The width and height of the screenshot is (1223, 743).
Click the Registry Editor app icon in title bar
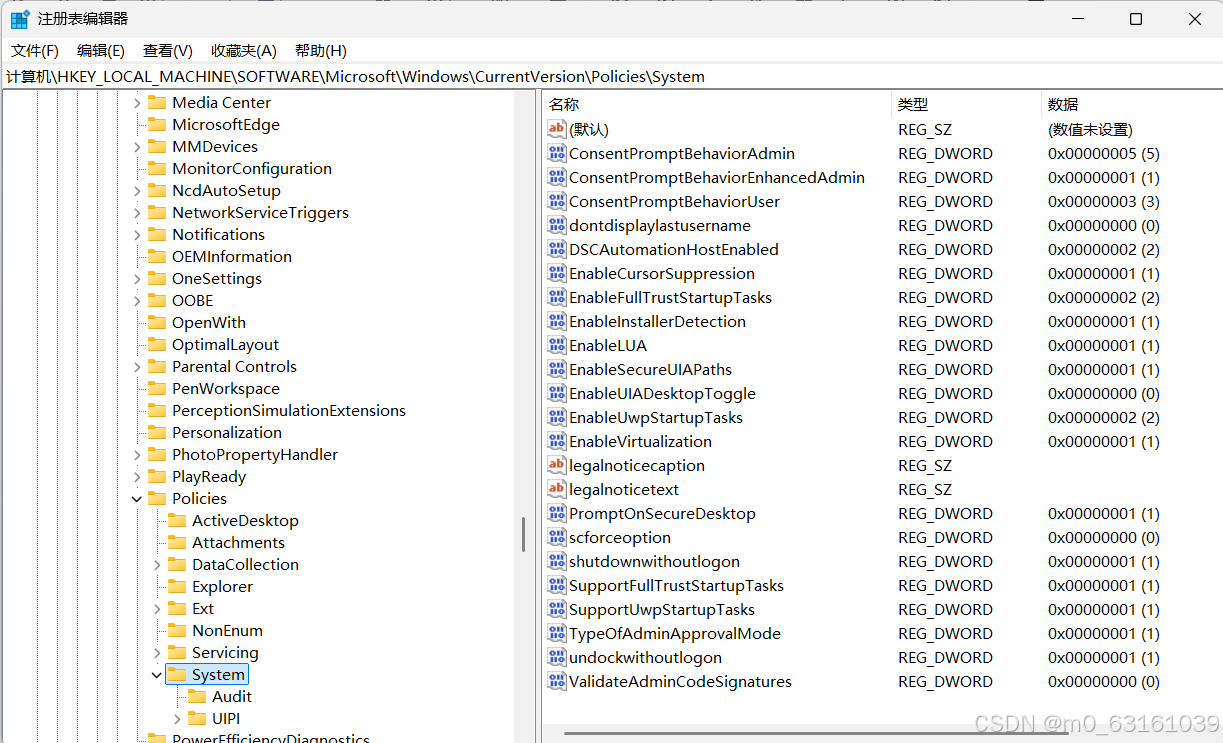(20, 19)
